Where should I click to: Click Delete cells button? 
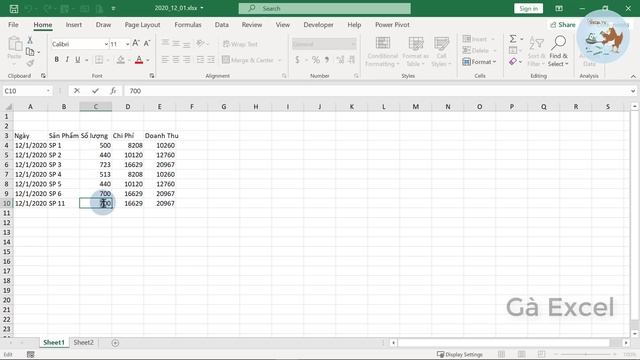(479, 50)
